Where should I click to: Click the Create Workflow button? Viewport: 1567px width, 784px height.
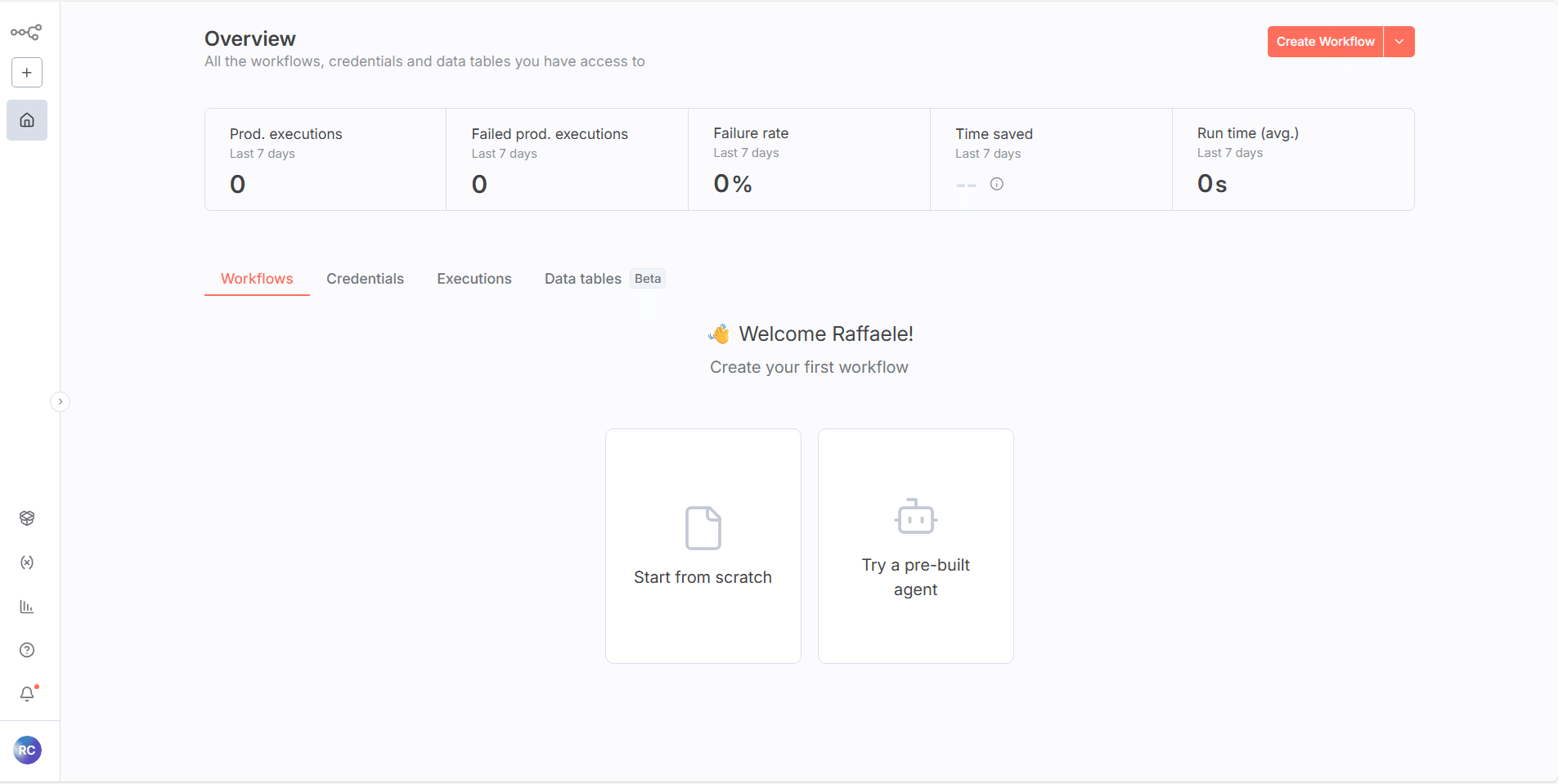1325,42
